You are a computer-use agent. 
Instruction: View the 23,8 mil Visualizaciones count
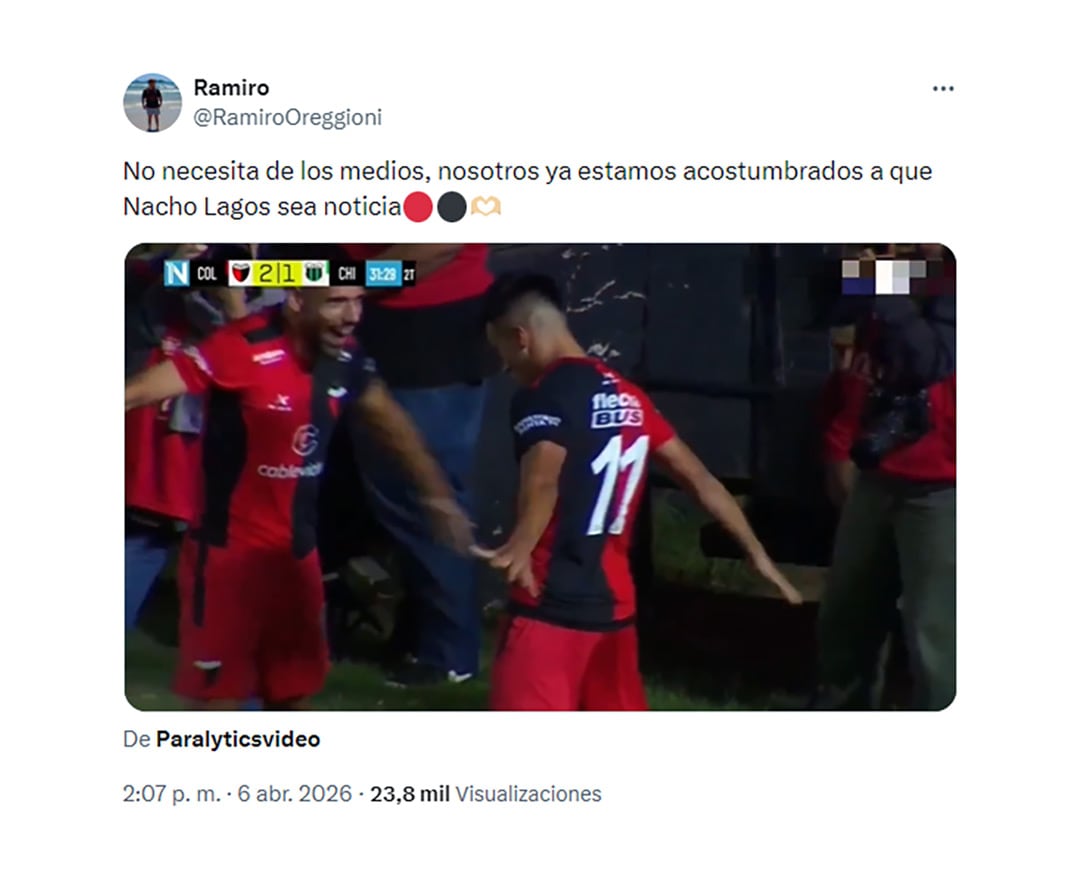pos(486,794)
